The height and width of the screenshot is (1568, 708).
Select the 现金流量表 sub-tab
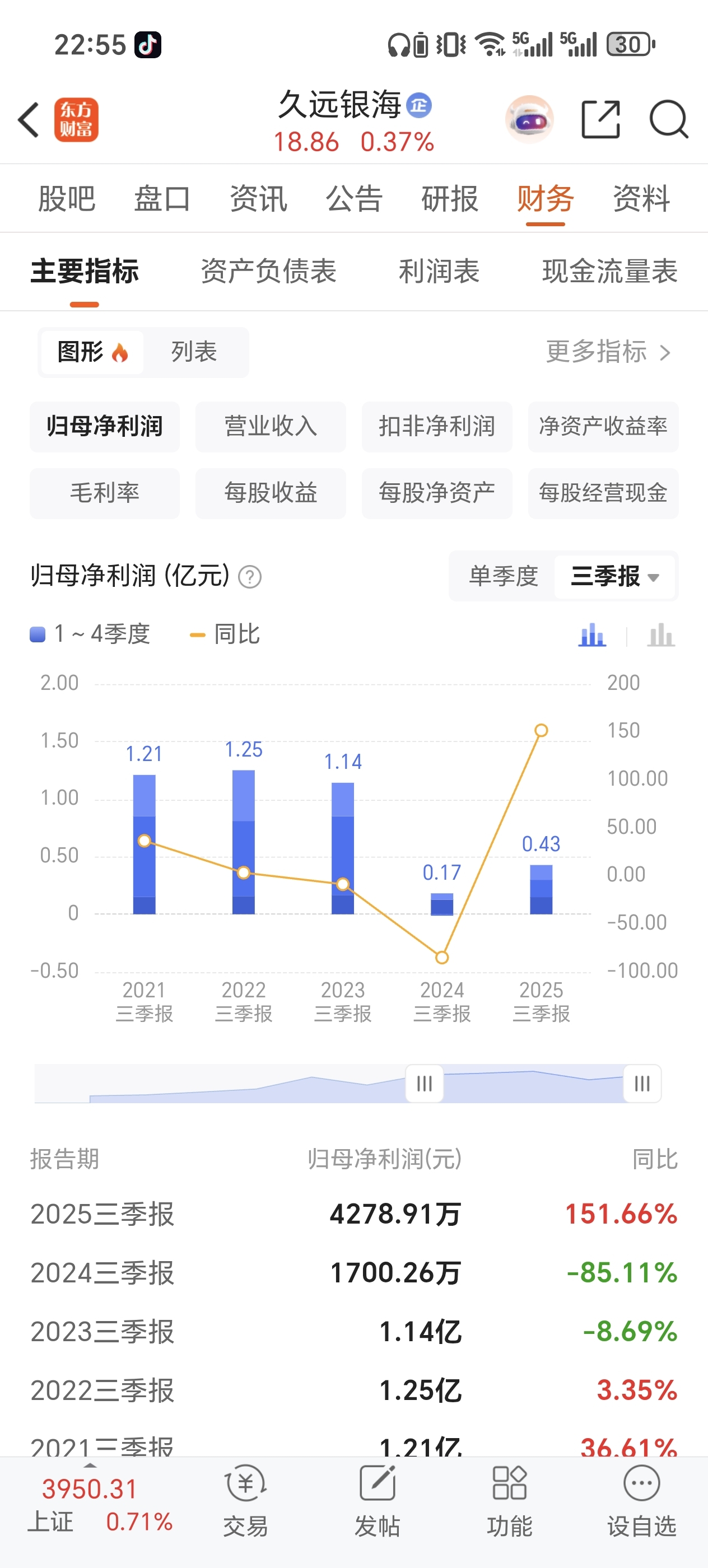[610, 272]
